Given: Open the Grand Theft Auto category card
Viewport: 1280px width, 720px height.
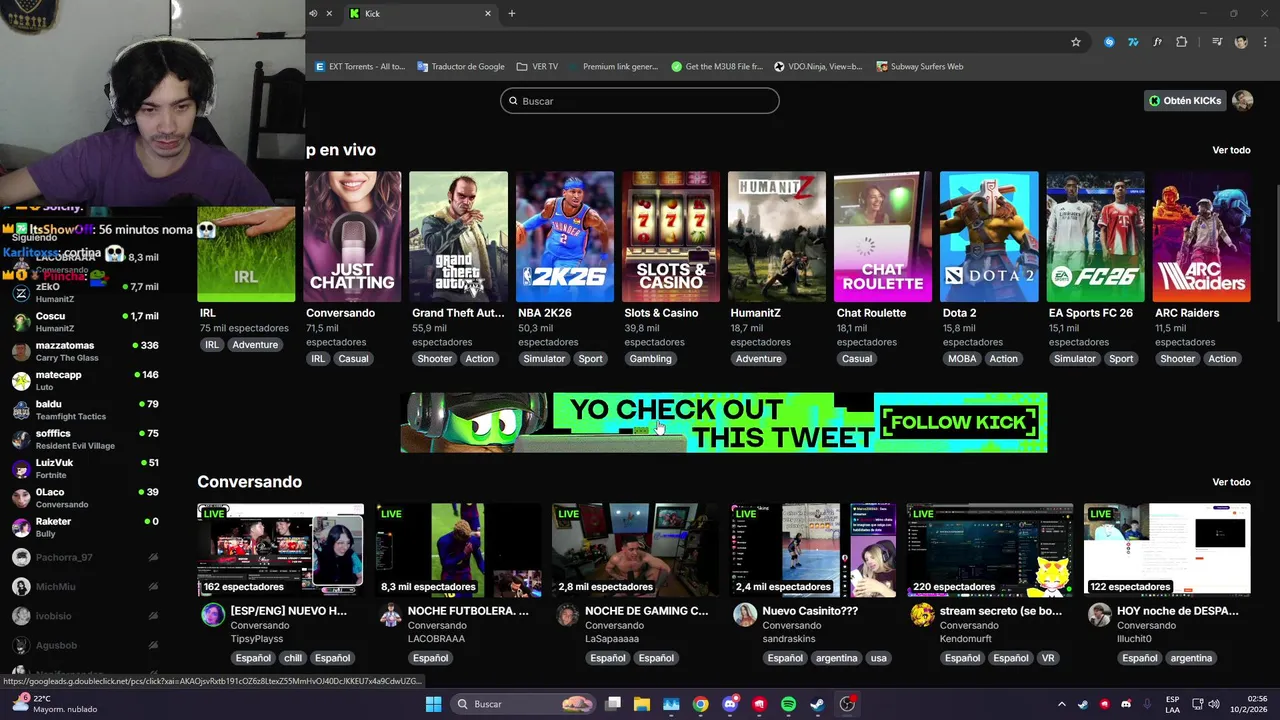Looking at the screenshot, I should [x=459, y=237].
